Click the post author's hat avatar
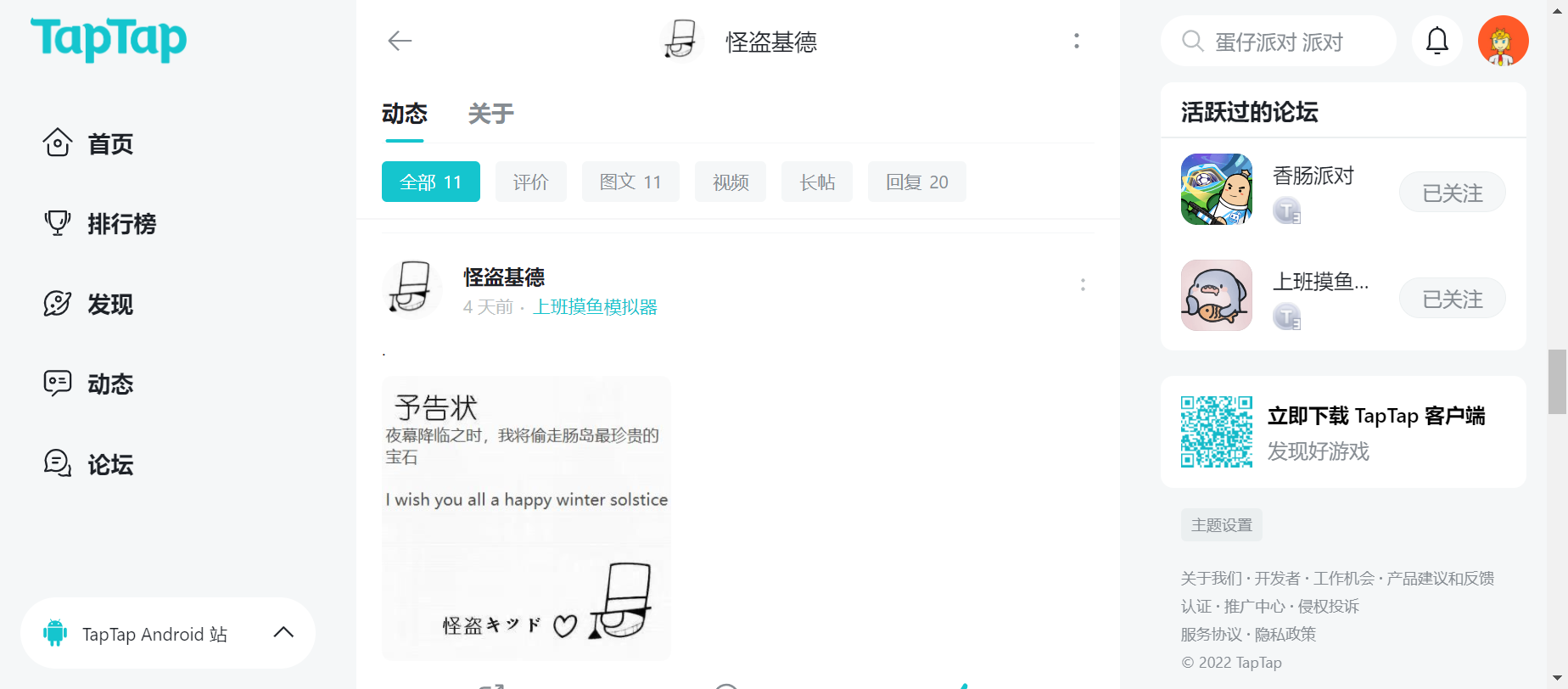1568x689 pixels. click(412, 288)
